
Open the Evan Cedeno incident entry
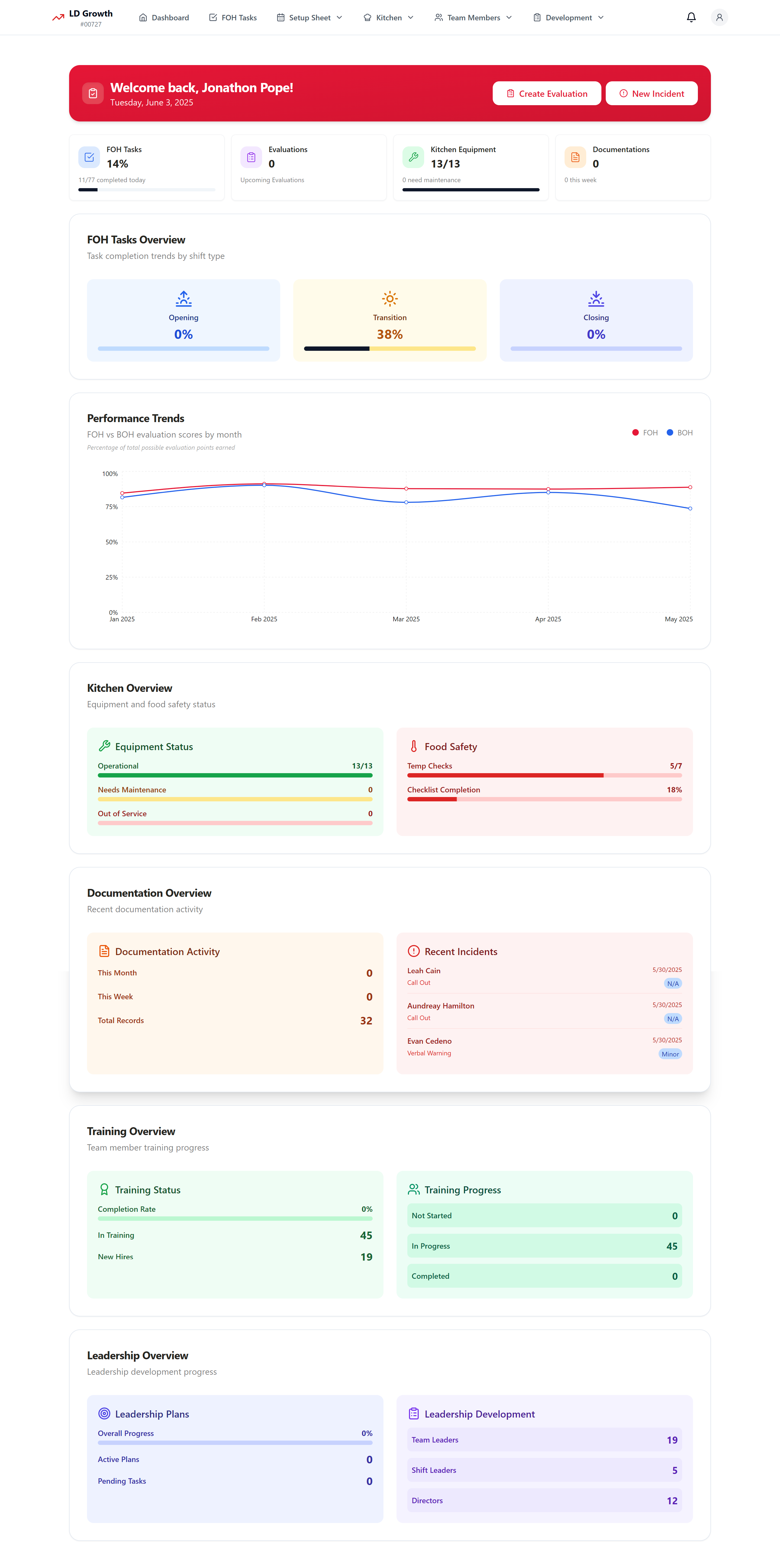click(544, 1047)
